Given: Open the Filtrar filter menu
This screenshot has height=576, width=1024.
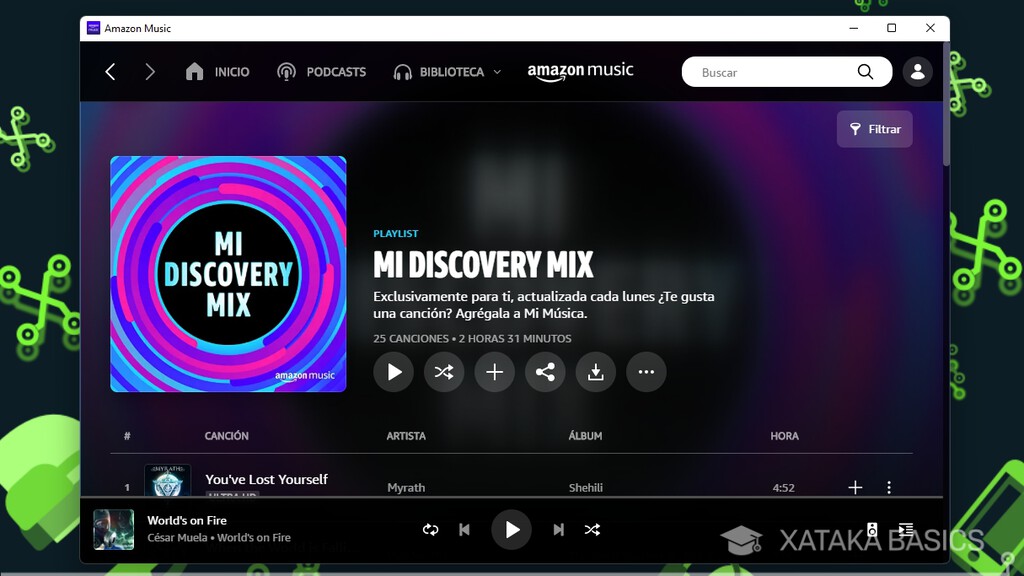Looking at the screenshot, I should pyautogui.click(x=874, y=129).
